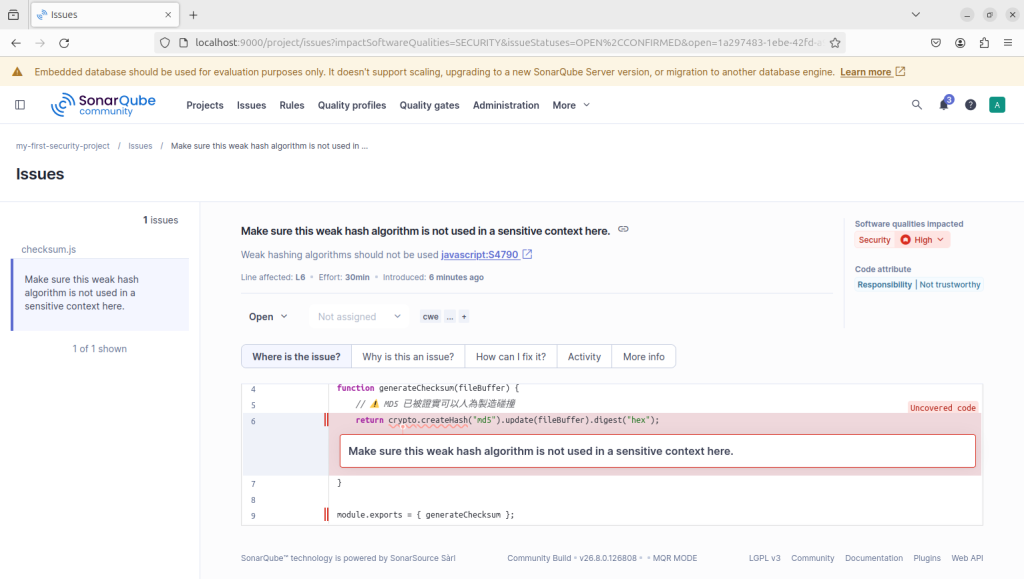The height and width of the screenshot is (579, 1024).
Task: Show more tags via ellipsis
Action: coord(450,317)
